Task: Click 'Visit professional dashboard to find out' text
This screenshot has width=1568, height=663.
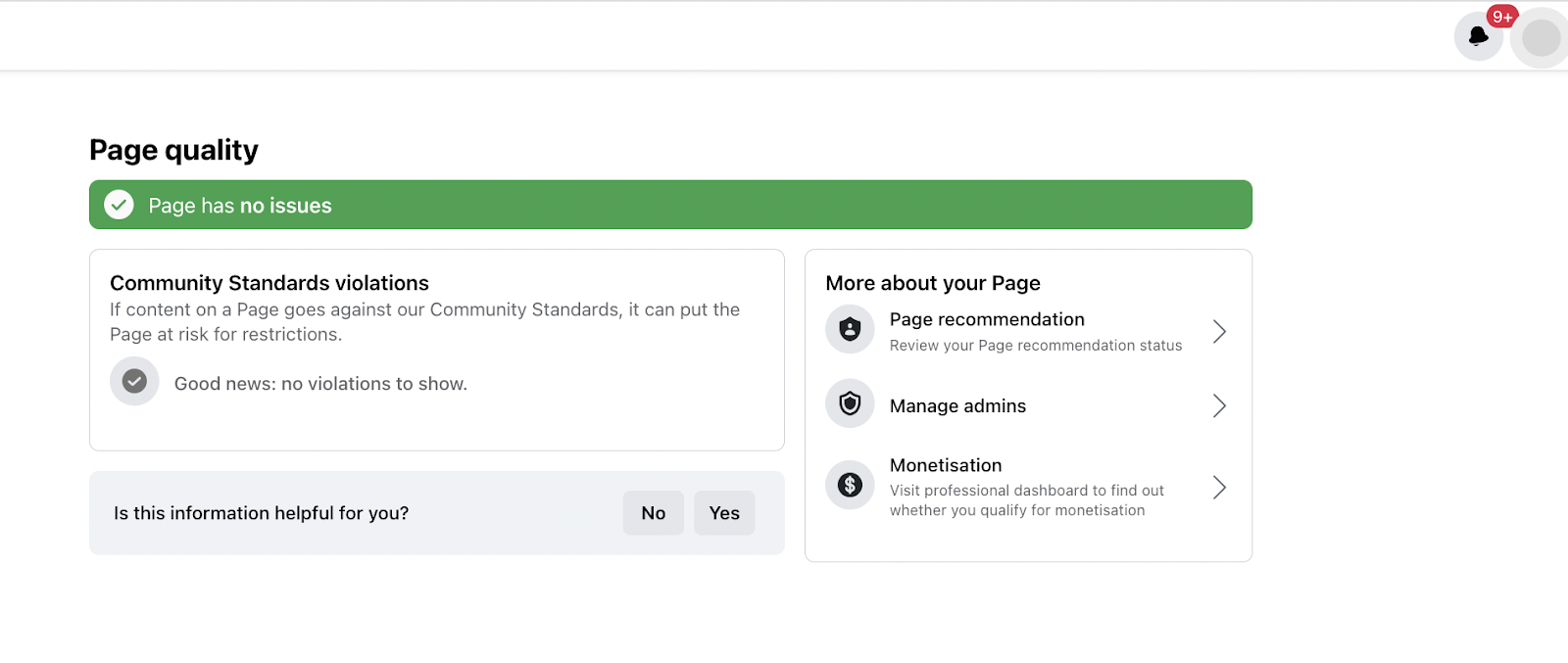Action: coord(1027,491)
